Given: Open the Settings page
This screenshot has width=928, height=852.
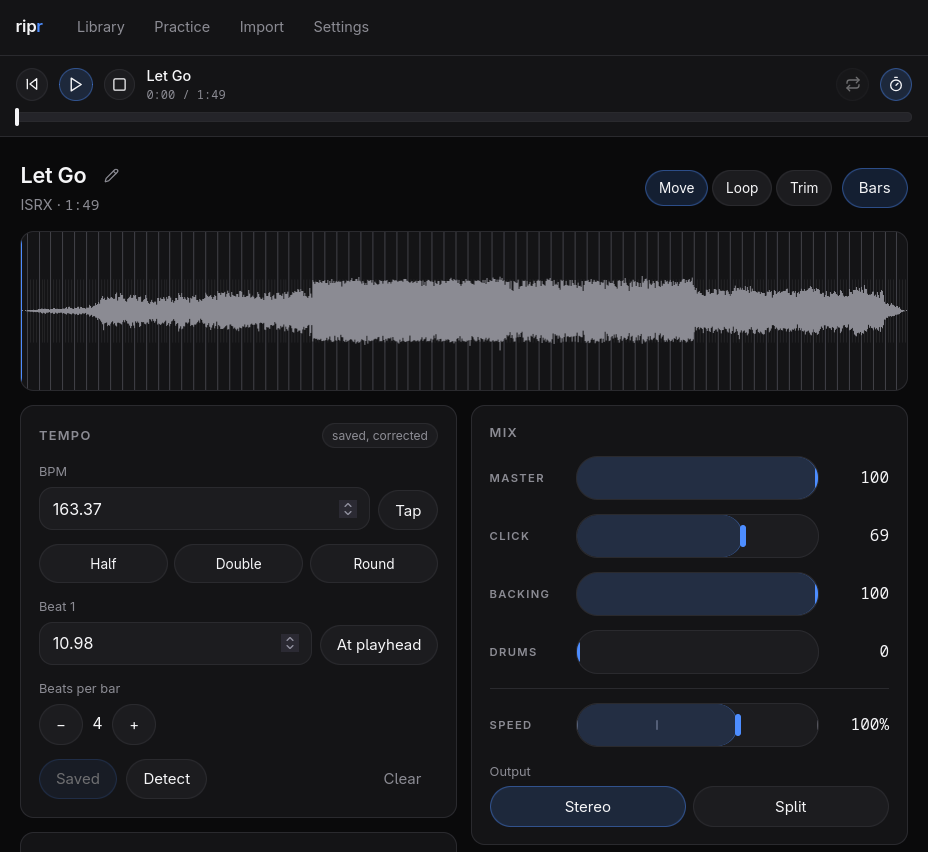Looking at the screenshot, I should pyautogui.click(x=341, y=27).
